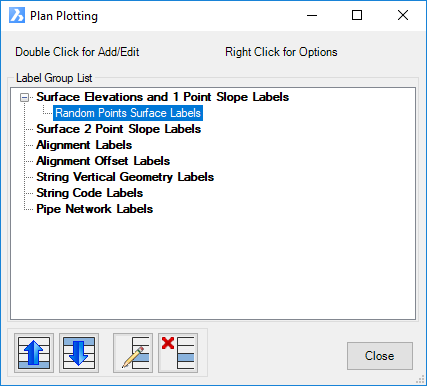
Task: Select Surface Elevations and 1 Point Slope Labels
Action: pos(163,97)
